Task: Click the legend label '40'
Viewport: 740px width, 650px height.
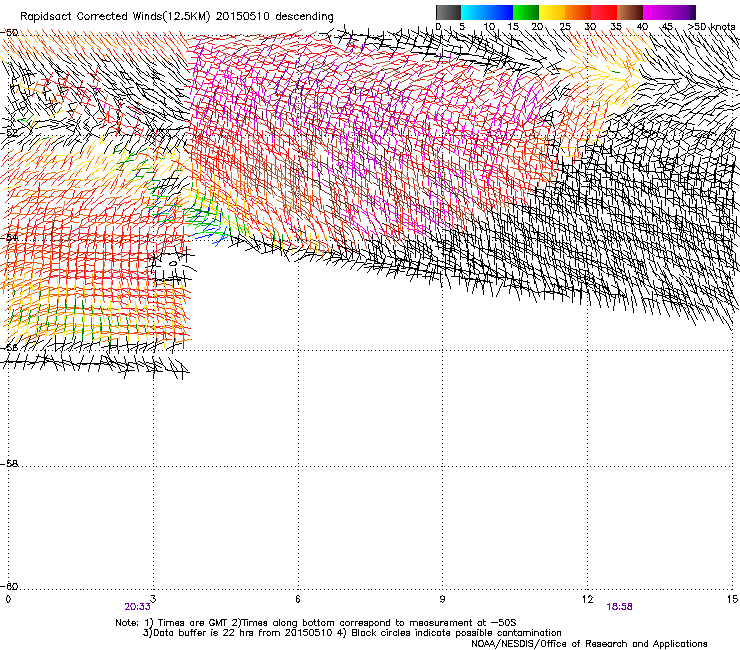Action: [x=642, y=27]
